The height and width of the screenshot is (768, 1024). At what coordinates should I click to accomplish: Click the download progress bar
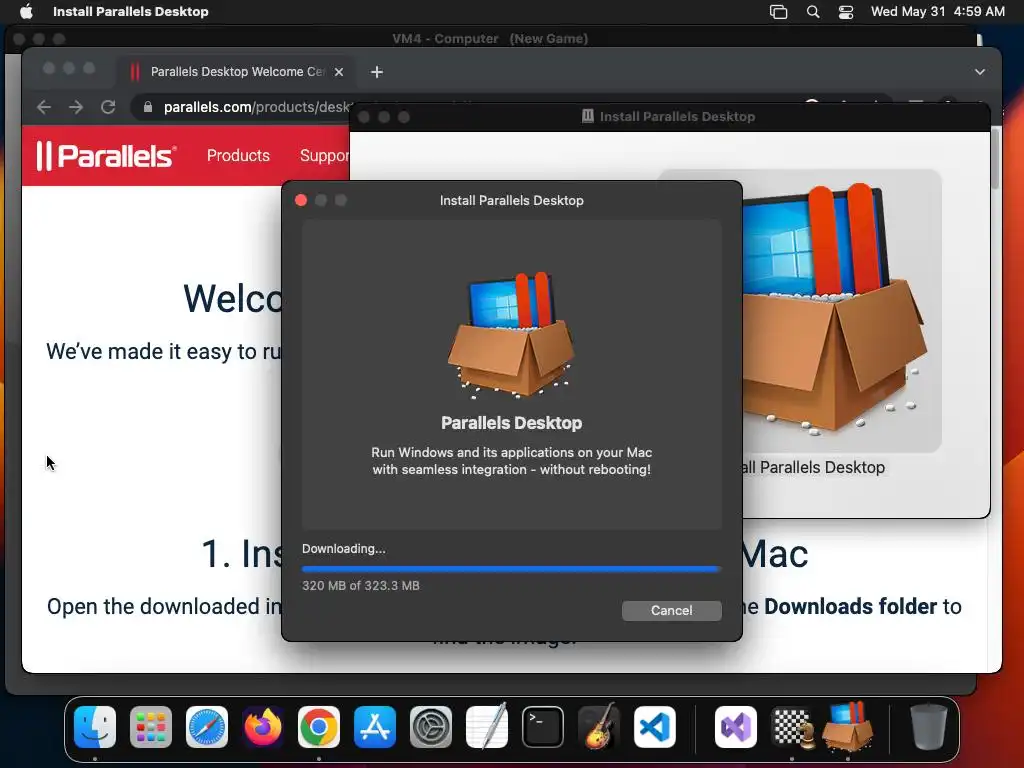(511, 569)
